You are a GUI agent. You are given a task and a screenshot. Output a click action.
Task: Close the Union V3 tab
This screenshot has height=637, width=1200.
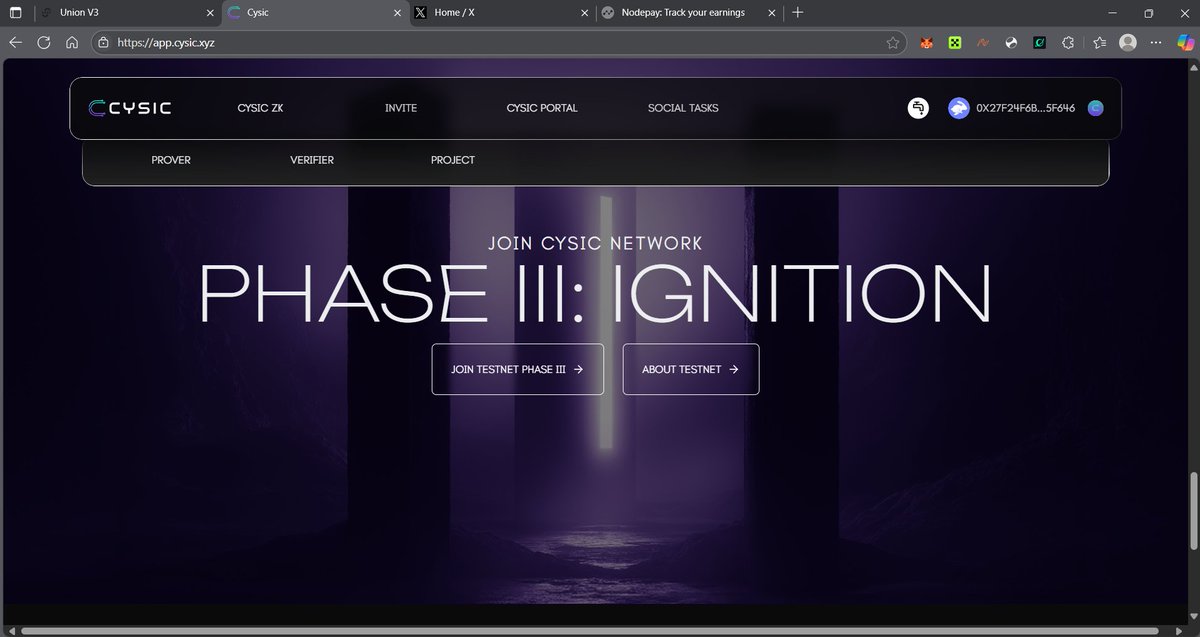click(x=209, y=13)
